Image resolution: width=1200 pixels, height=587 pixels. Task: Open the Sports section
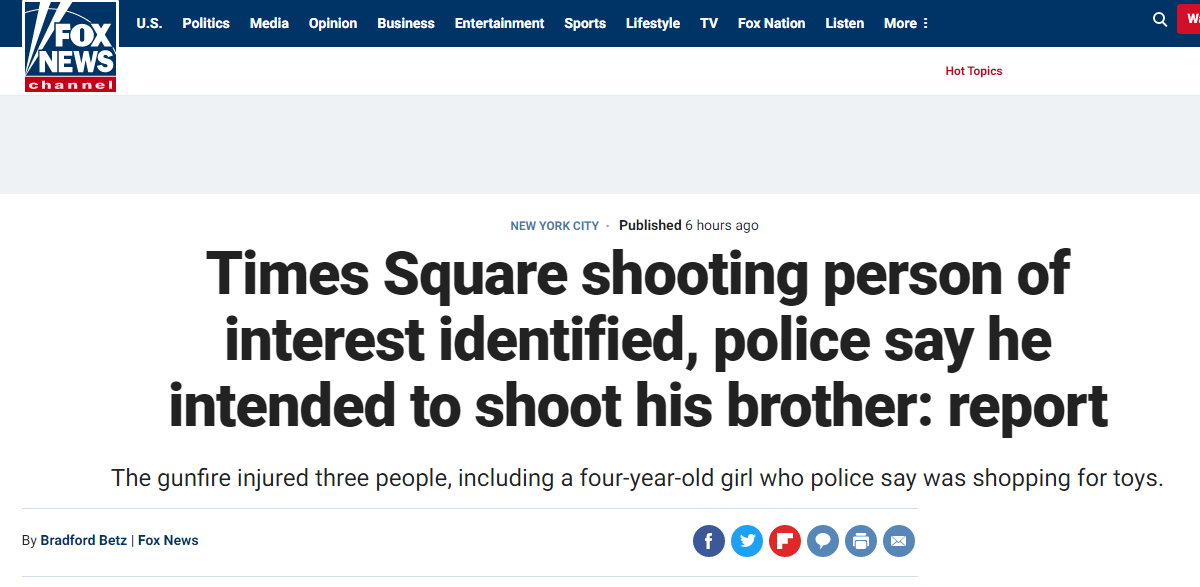[x=585, y=23]
